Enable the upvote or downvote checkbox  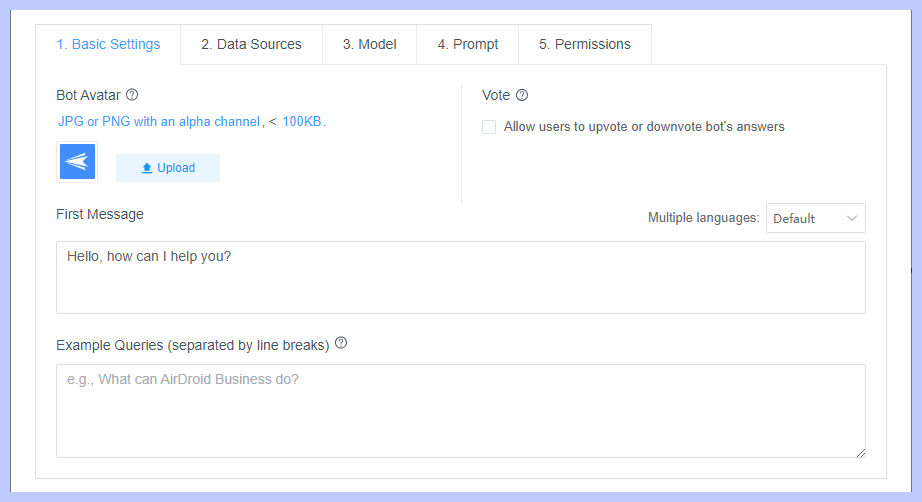(489, 127)
